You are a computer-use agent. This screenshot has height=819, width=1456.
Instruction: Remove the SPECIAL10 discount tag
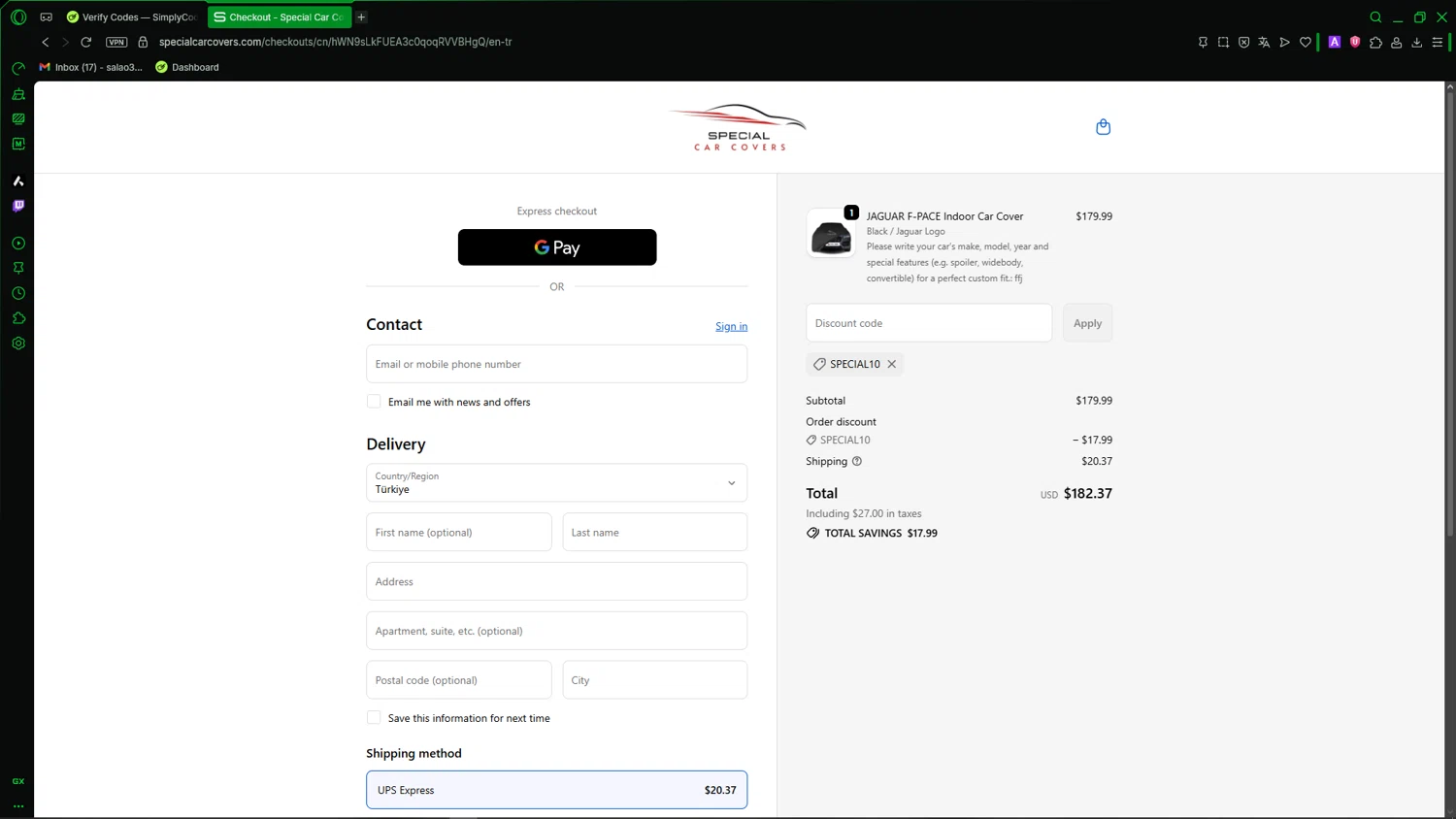click(x=891, y=364)
